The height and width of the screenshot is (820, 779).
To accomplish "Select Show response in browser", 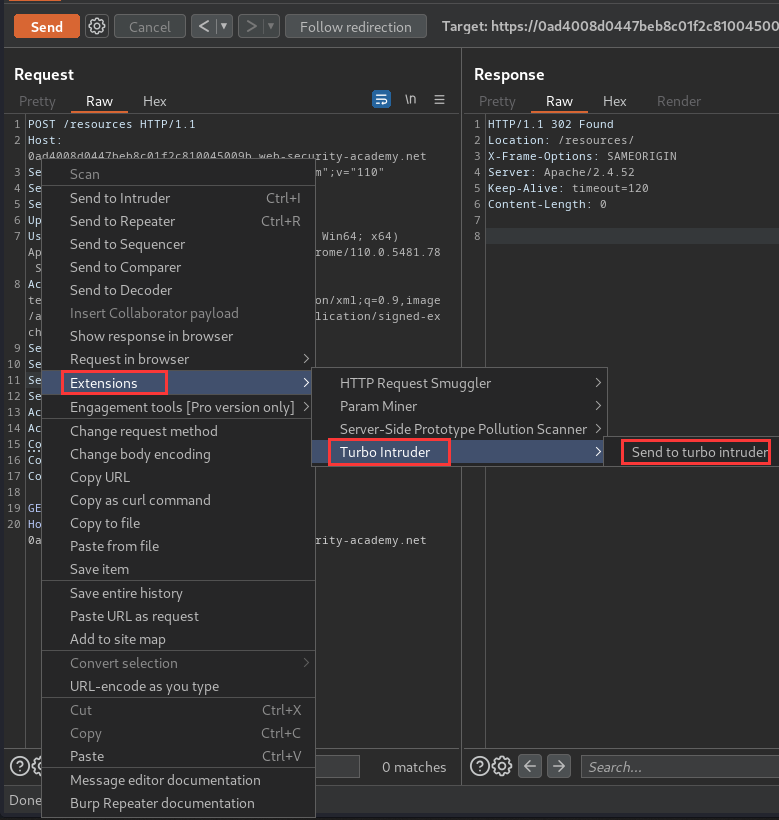I will tap(178, 336).
